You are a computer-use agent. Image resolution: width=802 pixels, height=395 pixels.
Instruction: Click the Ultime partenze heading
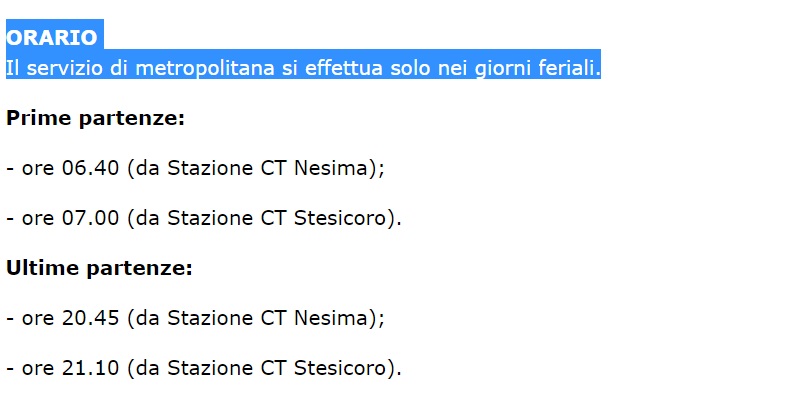click(99, 268)
